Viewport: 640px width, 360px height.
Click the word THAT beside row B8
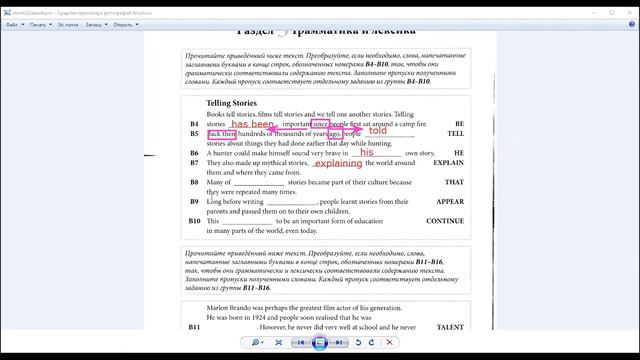click(454, 182)
